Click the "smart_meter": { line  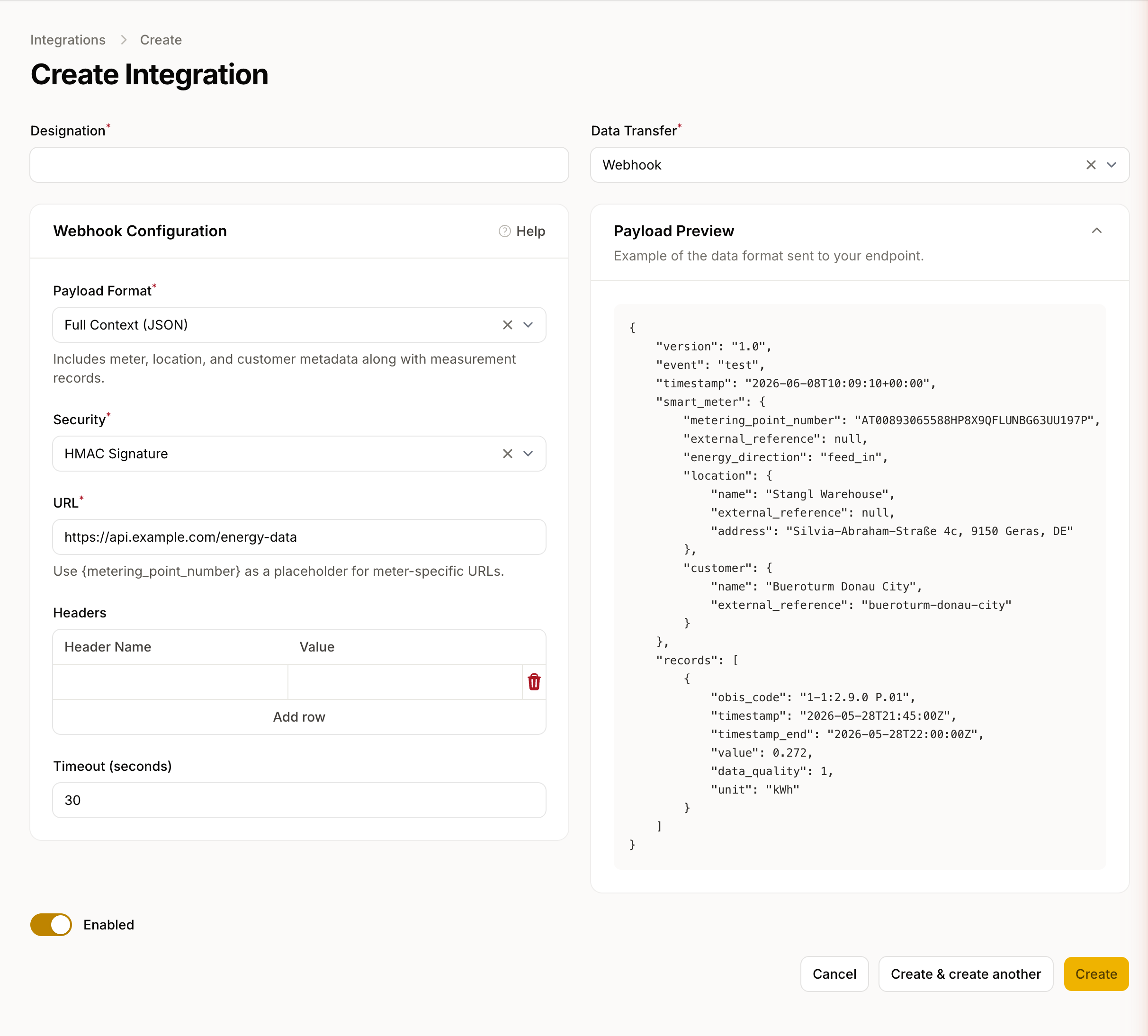[x=711, y=402]
